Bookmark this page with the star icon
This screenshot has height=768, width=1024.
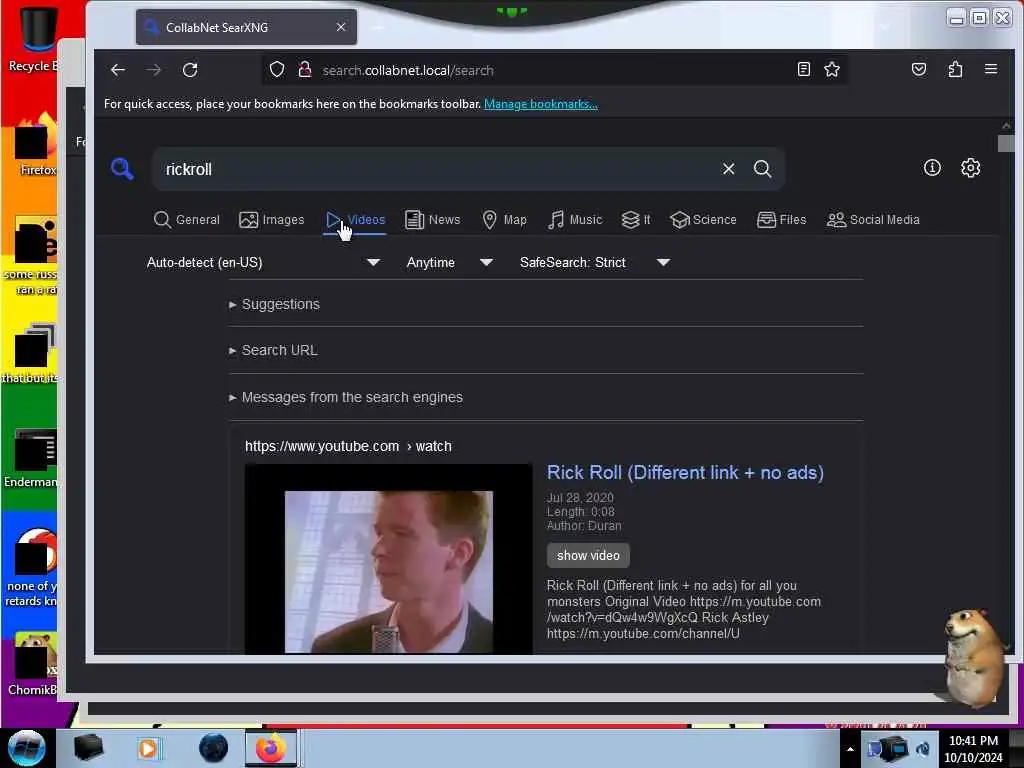click(831, 69)
